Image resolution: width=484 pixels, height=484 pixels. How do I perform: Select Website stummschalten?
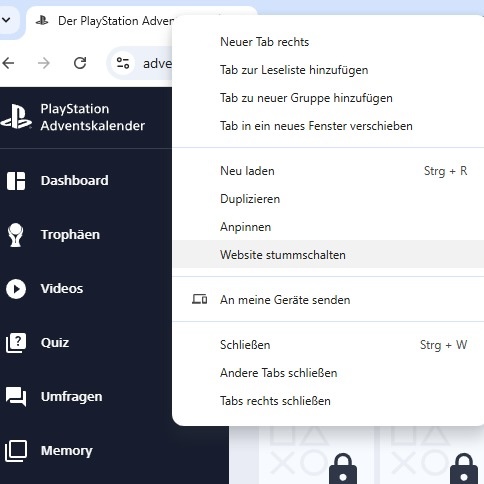(328, 254)
